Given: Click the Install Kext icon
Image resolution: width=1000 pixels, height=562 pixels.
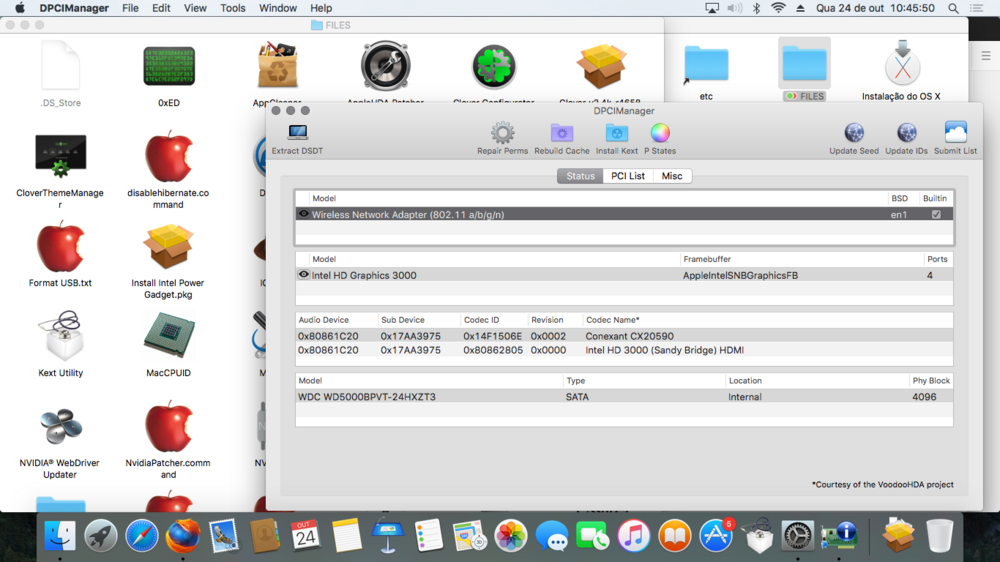Looking at the screenshot, I should 617,134.
